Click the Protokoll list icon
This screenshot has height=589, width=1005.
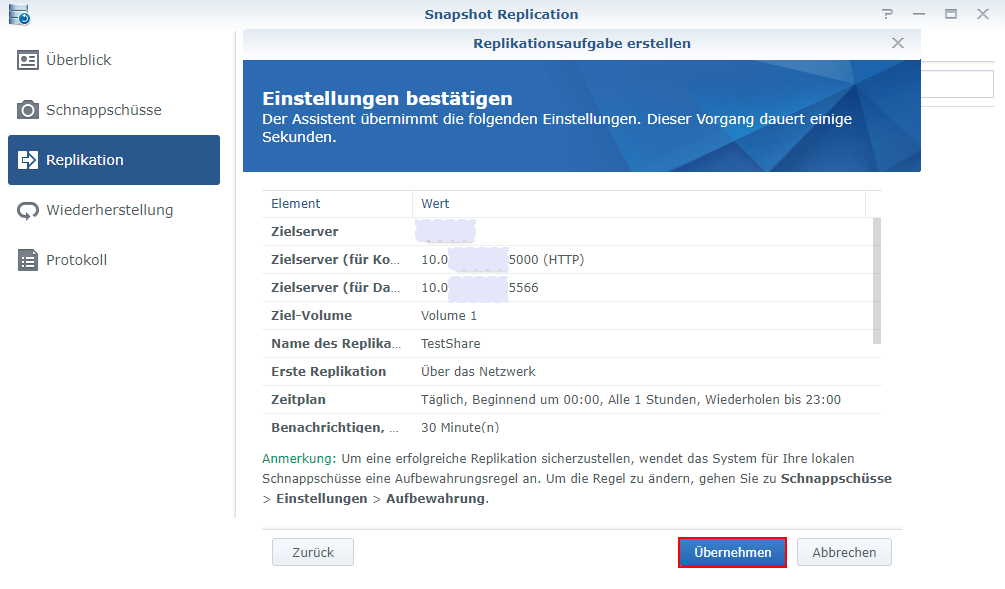pyautogui.click(x=28, y=260)
